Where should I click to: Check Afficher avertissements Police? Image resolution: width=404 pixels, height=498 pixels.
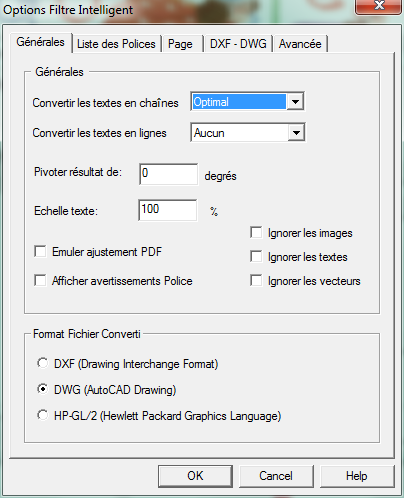coord(40,280)
